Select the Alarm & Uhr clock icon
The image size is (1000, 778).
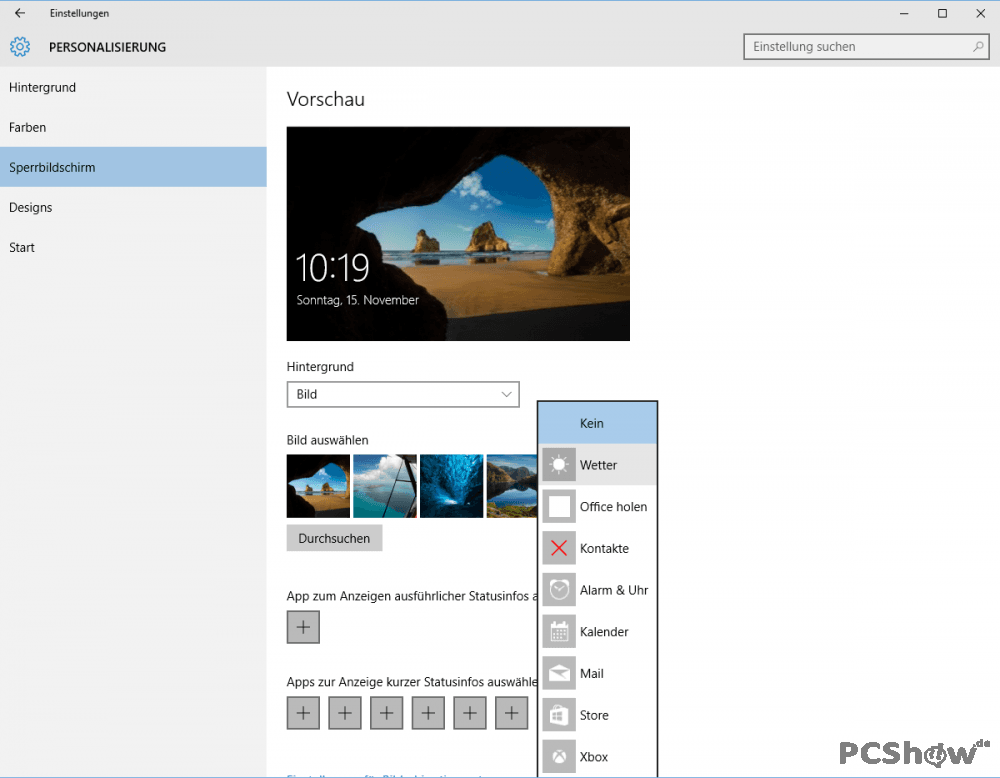click(x=559, y=590)
